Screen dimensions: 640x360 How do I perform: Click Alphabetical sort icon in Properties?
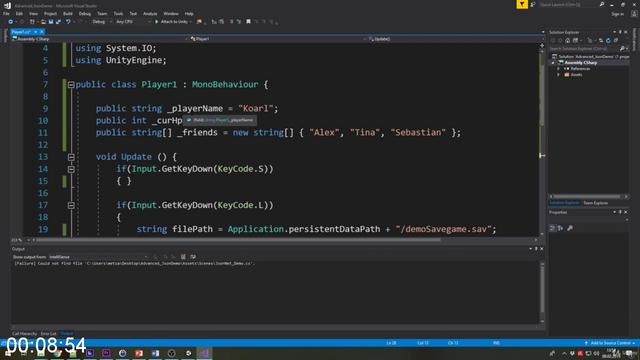561,228
